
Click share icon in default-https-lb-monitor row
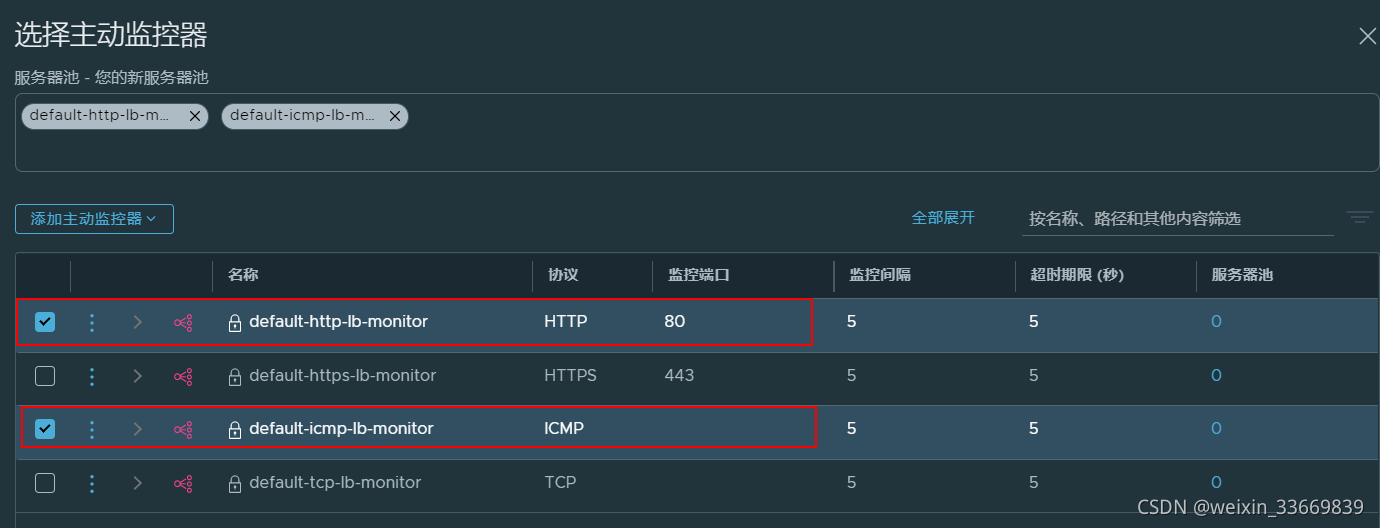(183, 376)
